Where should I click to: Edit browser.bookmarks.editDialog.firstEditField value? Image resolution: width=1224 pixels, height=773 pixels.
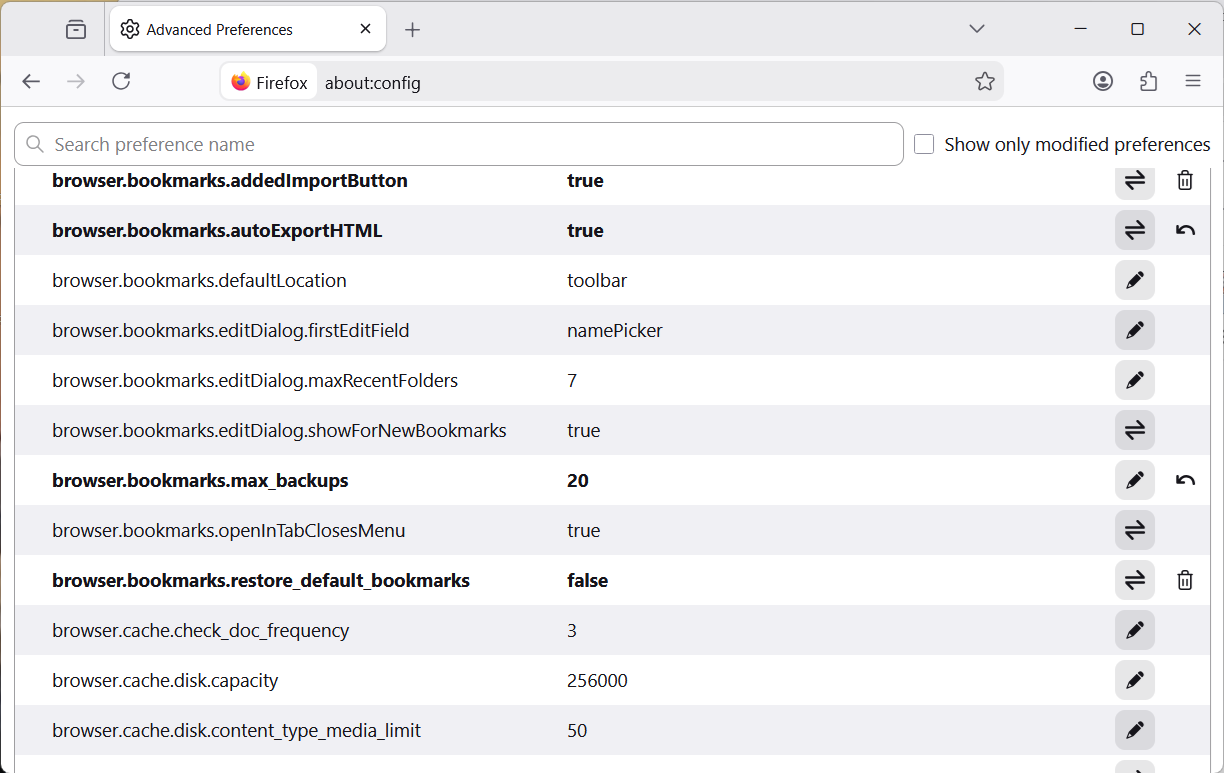(1135, 330)
